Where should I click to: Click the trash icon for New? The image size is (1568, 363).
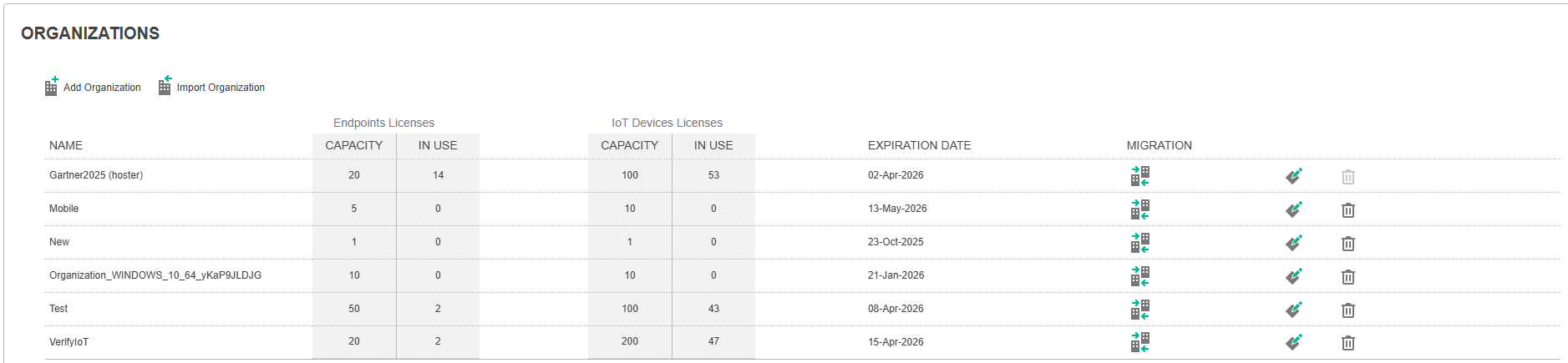click(x=1348, y=244)
